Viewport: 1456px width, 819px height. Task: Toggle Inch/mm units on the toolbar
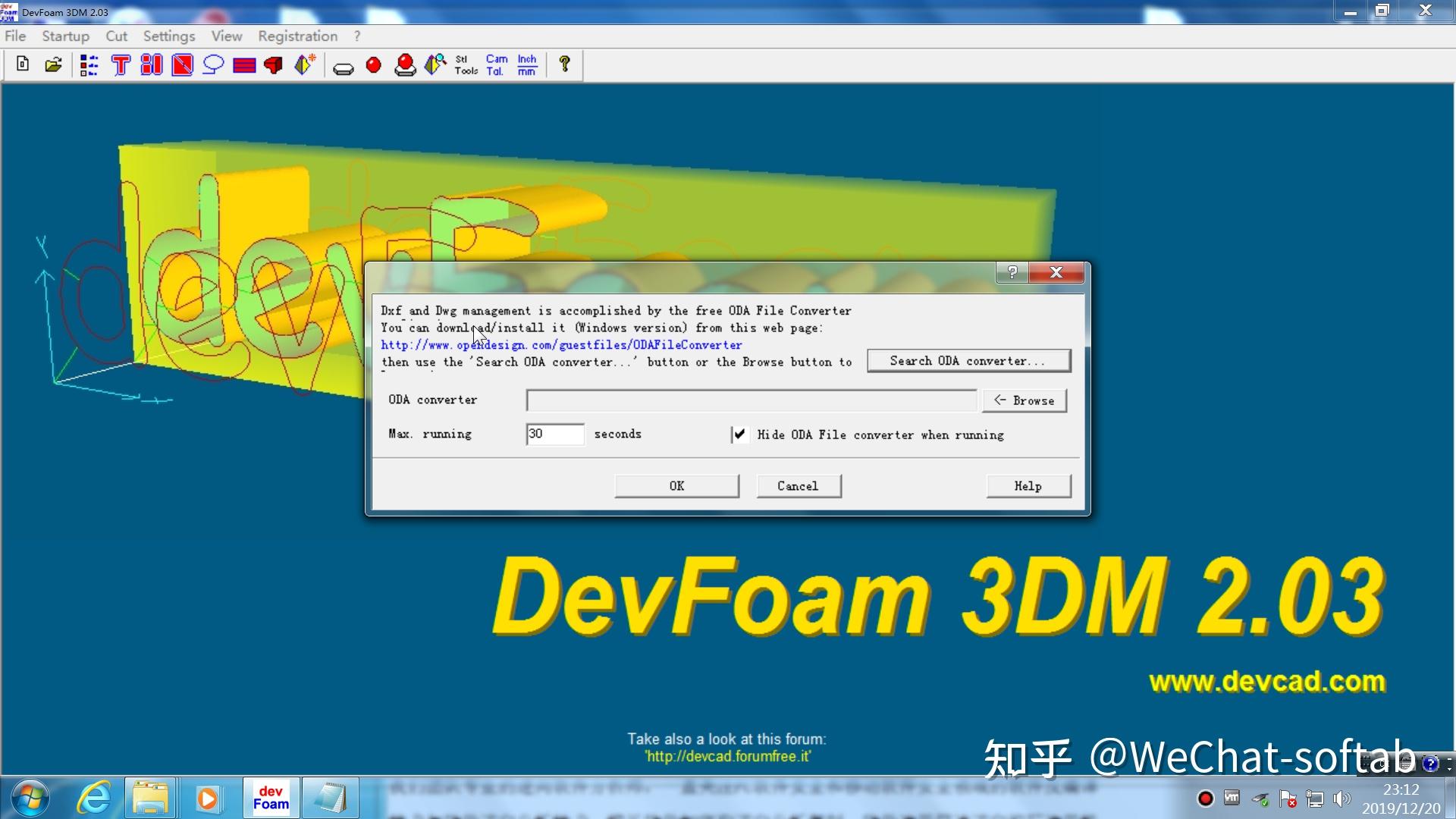(526, 64)
